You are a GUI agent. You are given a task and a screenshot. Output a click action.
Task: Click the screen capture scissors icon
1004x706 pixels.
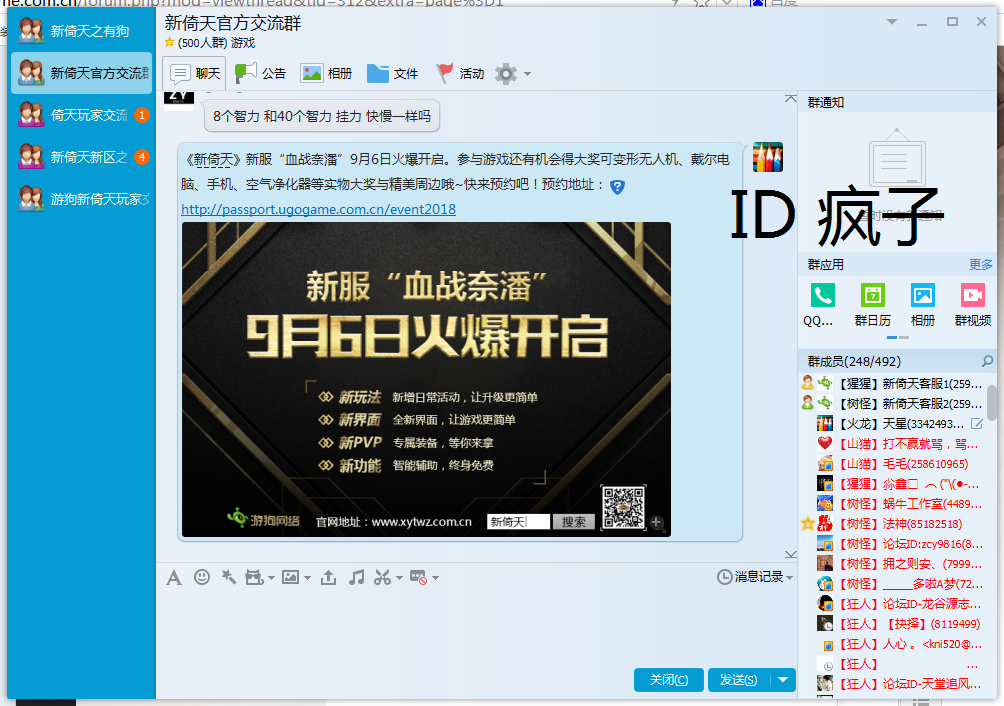pyautogui.click(x=382, y=577)
